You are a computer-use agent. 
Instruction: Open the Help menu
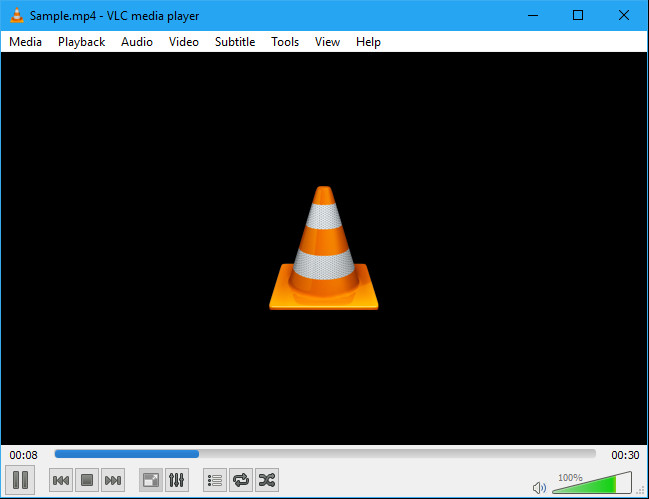(x=368, y=42)
